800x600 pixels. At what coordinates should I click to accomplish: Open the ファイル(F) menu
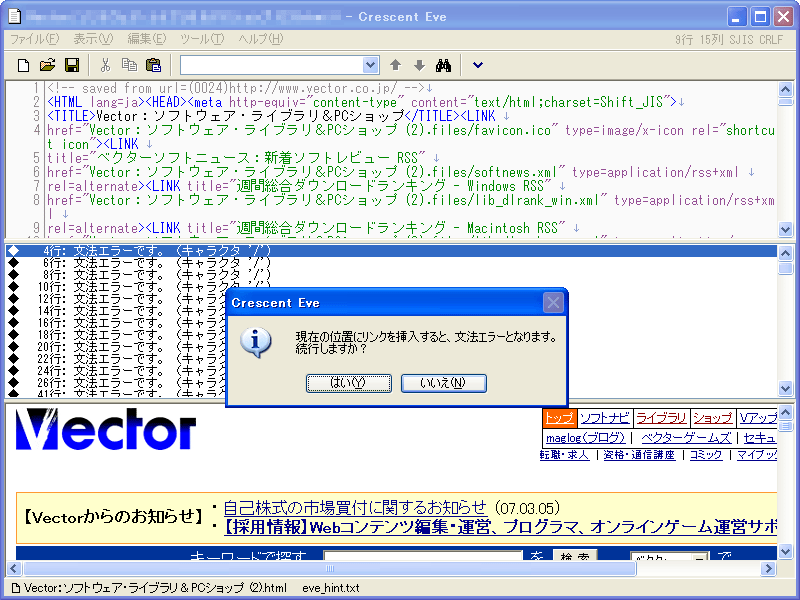35,39
